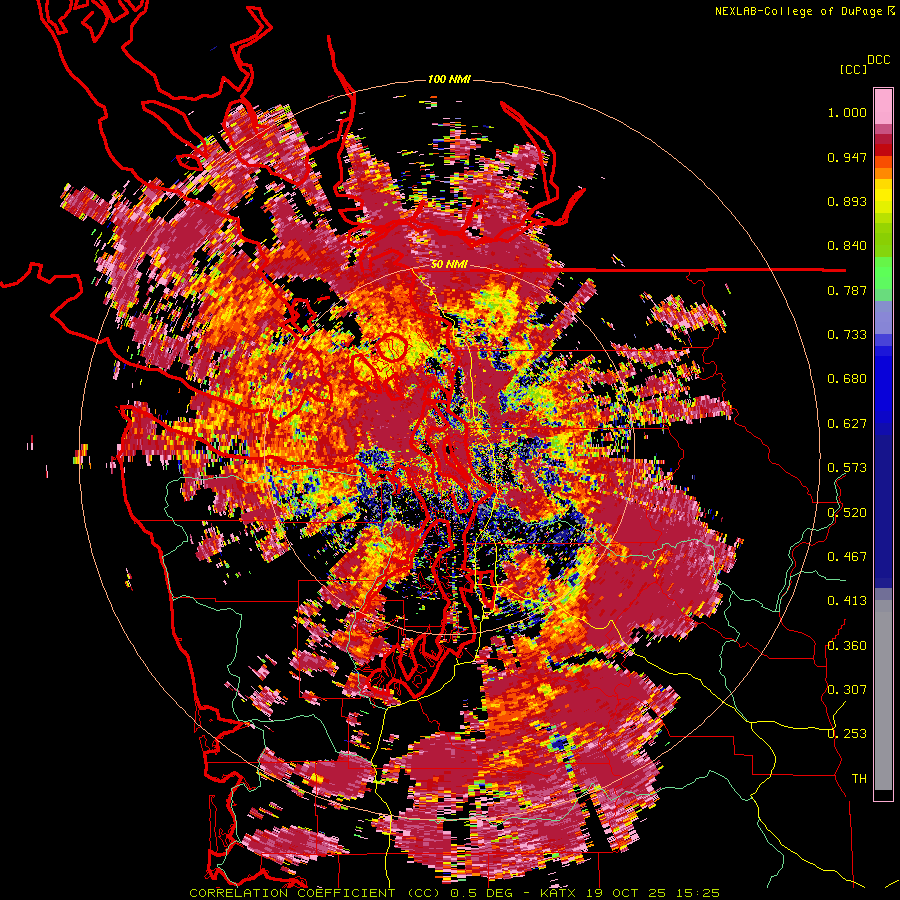900x900 pixels.
Task: Click the 0.413 legend value
Action: click(847, 601)
